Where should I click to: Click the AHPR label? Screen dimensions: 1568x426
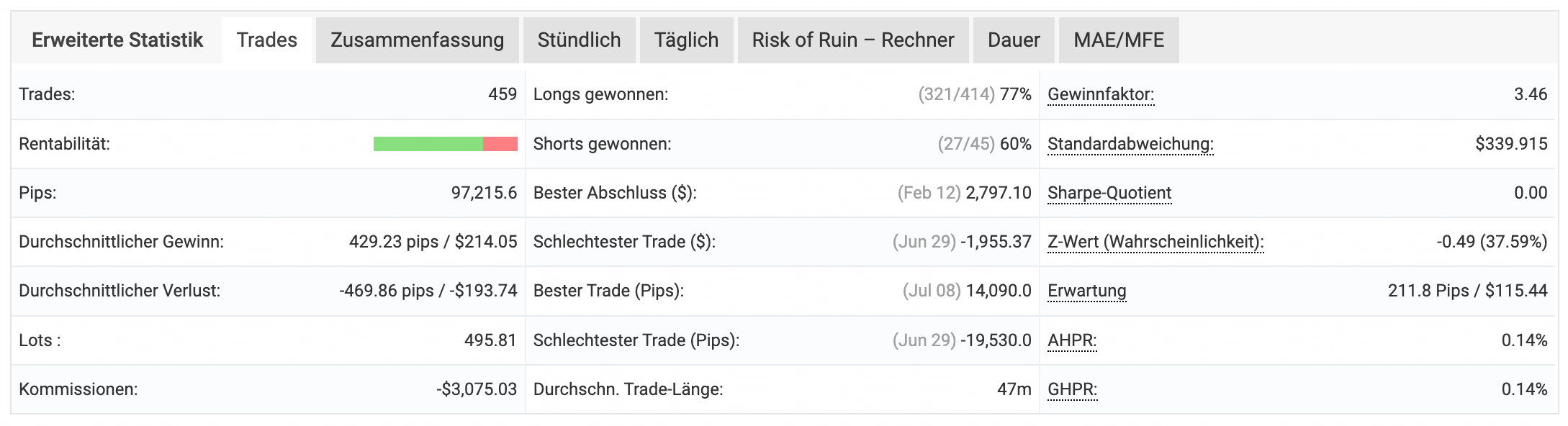[x=1072, y=340]
